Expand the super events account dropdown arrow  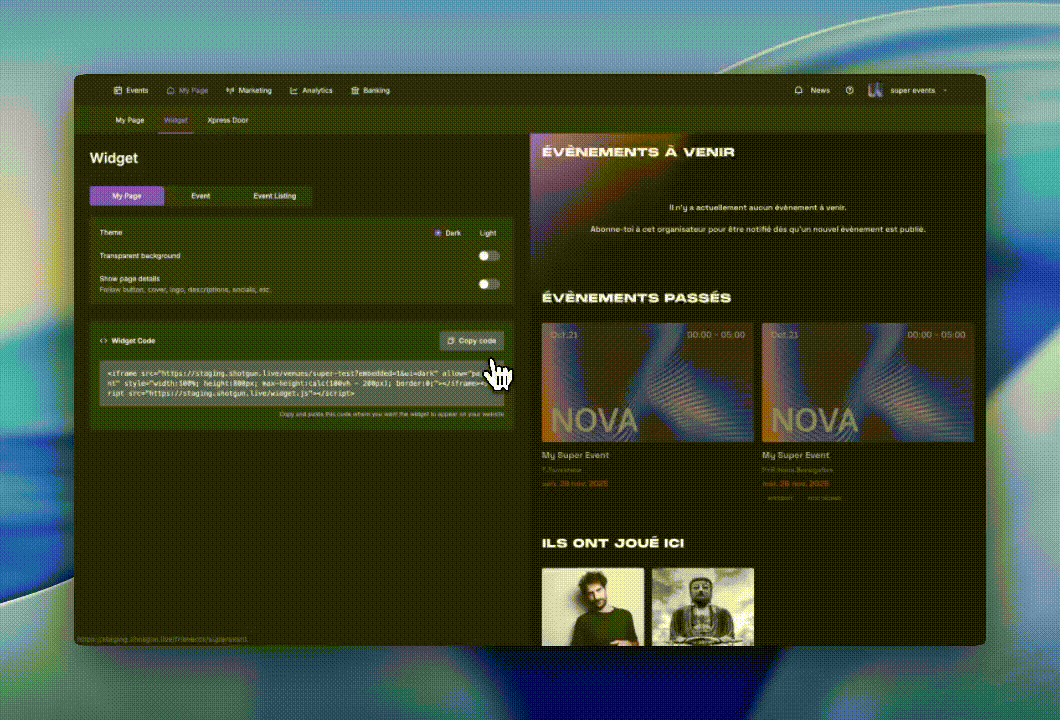tap(945, 91)
